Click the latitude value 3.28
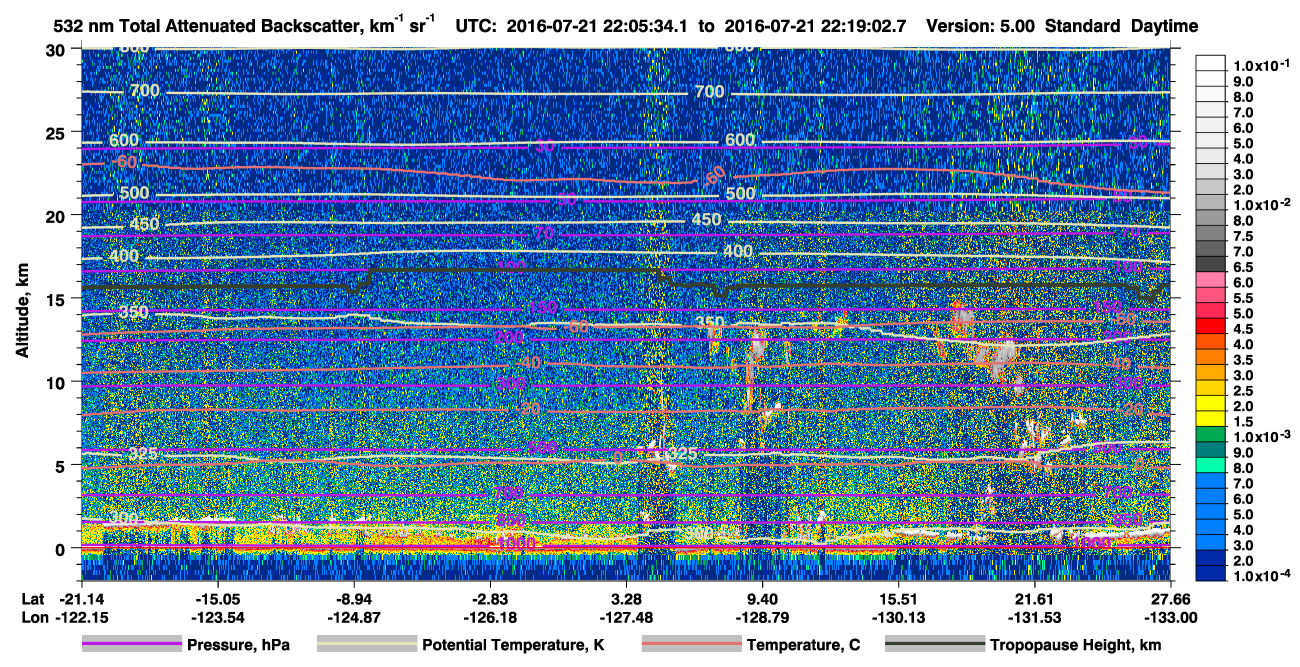This screenshot has width=1300, height=667. (627, 598)
